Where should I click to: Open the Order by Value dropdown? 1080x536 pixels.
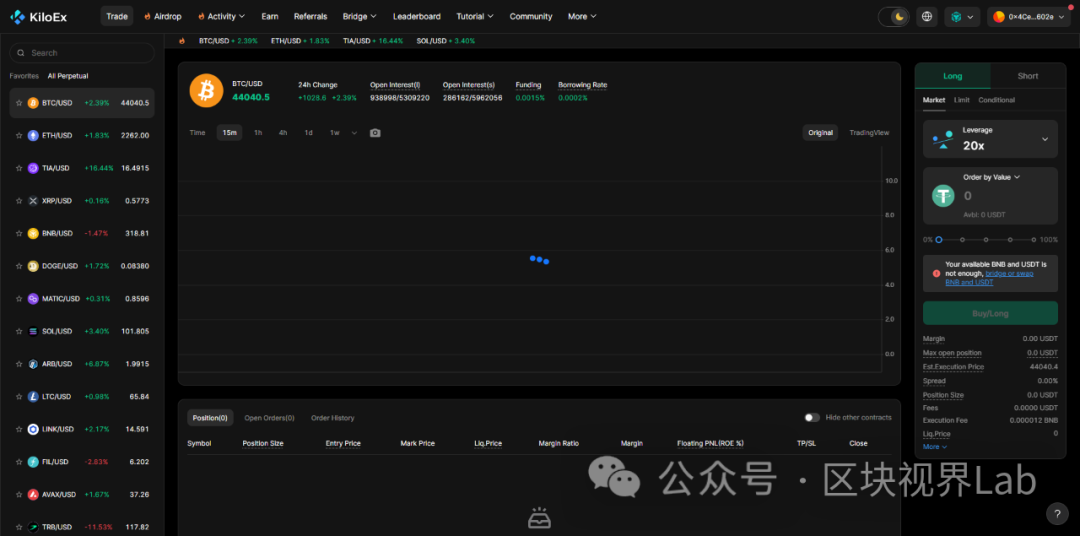pyautogui.click(x=991, y=177)
